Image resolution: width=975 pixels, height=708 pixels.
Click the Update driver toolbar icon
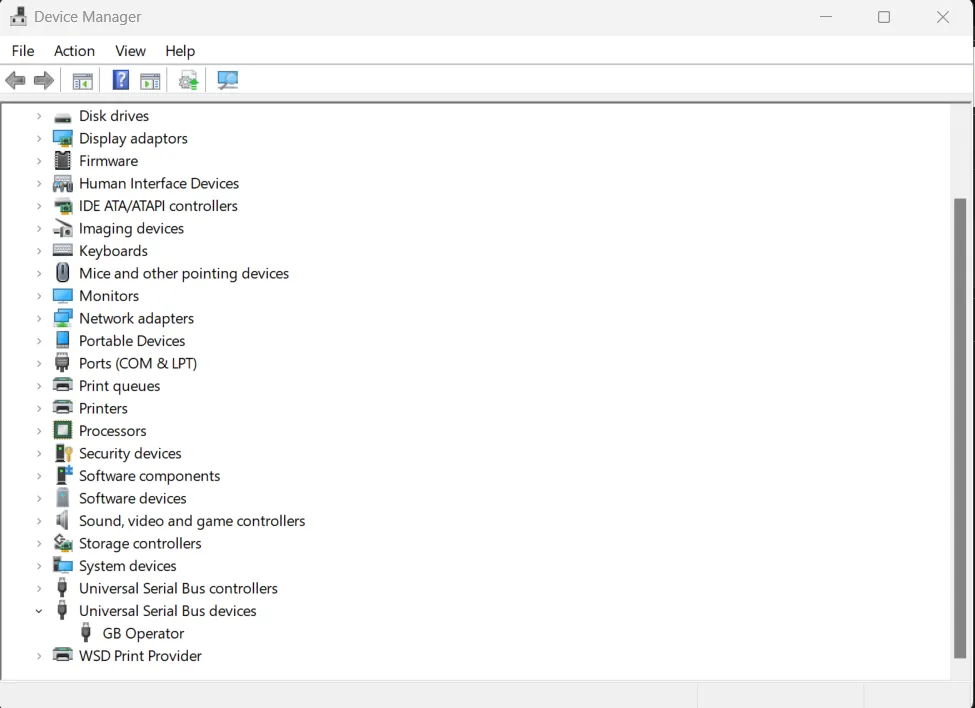point(188,80)
